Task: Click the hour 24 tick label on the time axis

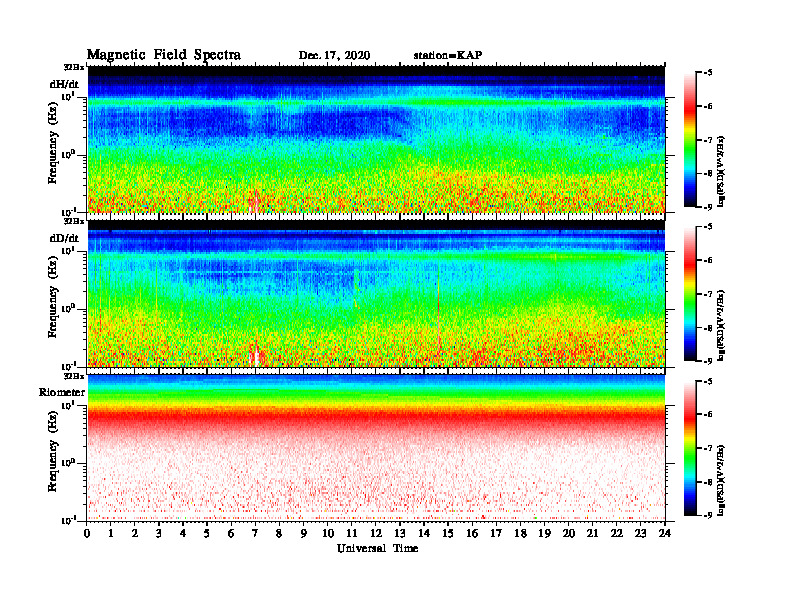Action: pyautogui.click(x=665, y=534)
